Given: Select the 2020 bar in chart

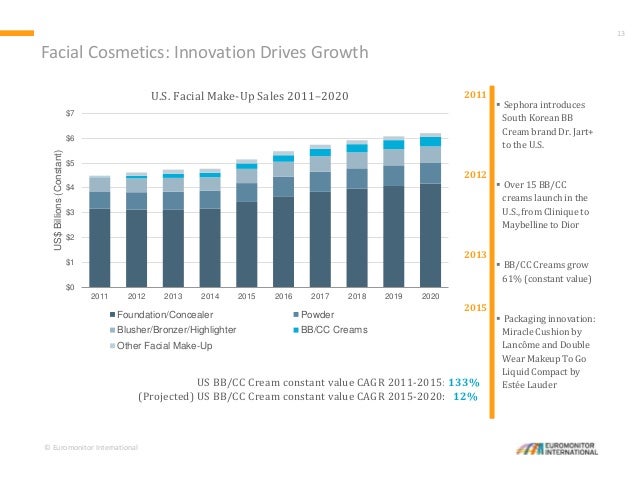Looking at the screenshot, I should (430, 210).
